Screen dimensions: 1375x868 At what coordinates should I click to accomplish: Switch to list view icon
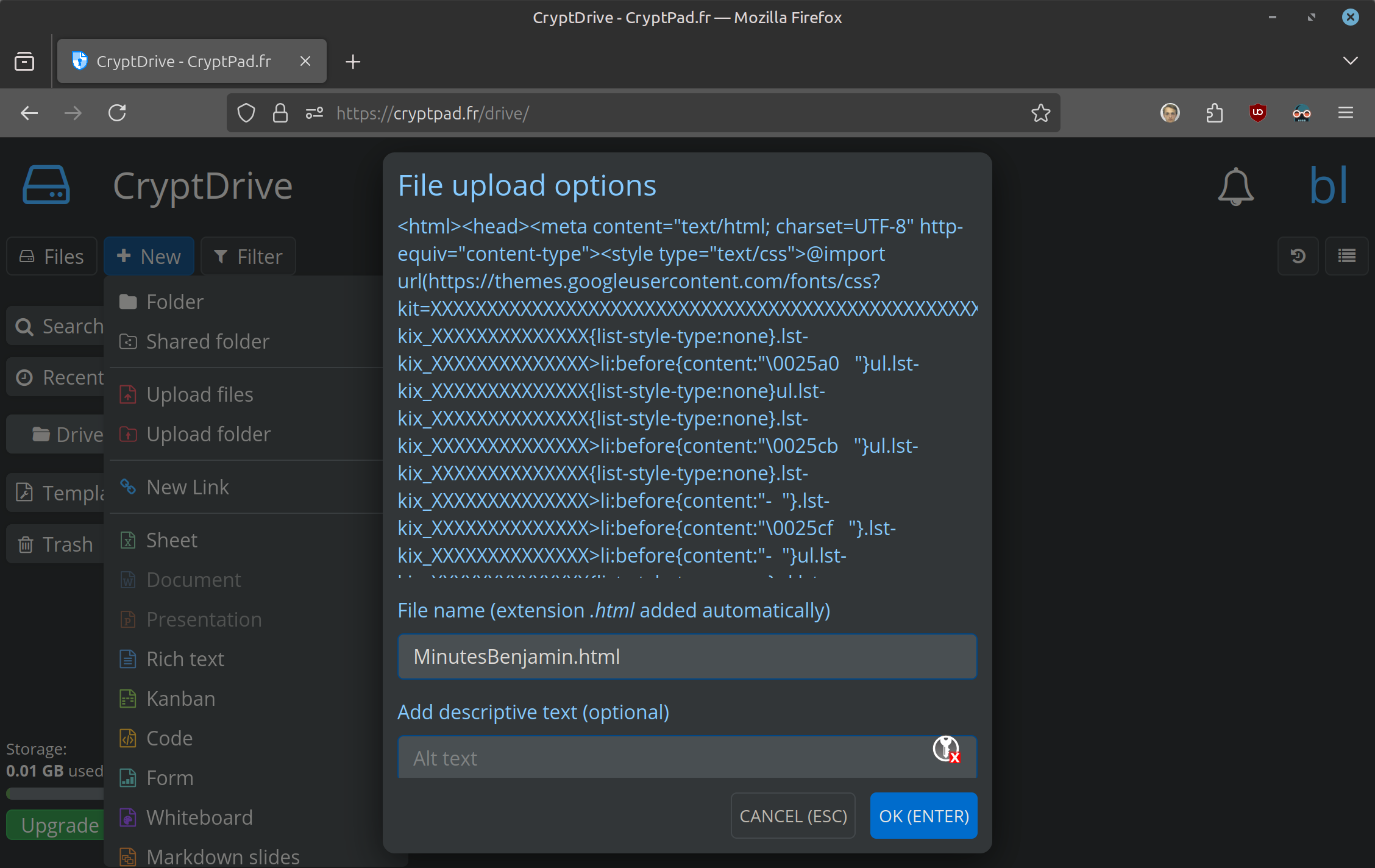coord(1346,256)
